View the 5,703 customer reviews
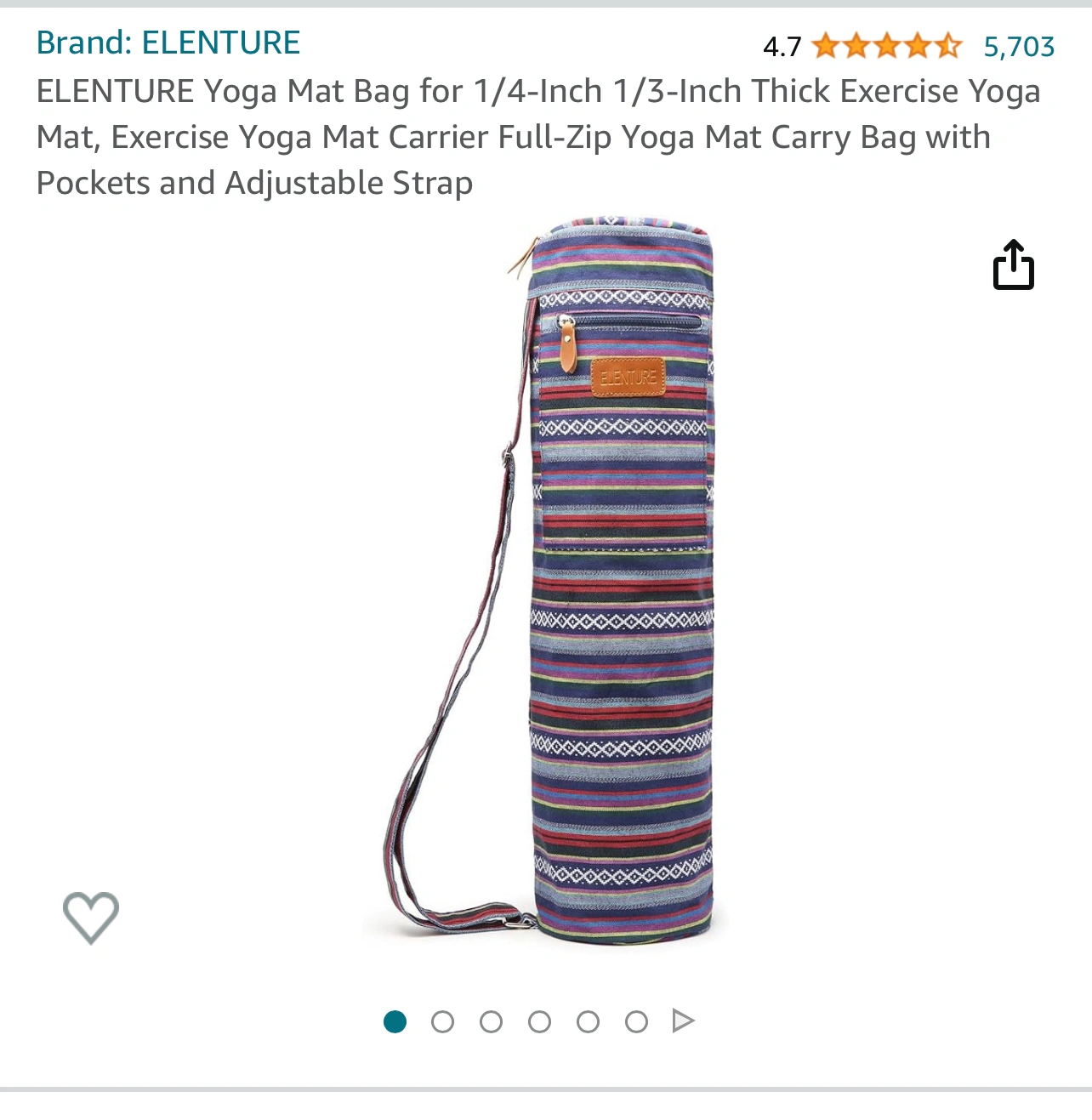The height and width of the screenshot is (1120, 1092). [1019, 47]
